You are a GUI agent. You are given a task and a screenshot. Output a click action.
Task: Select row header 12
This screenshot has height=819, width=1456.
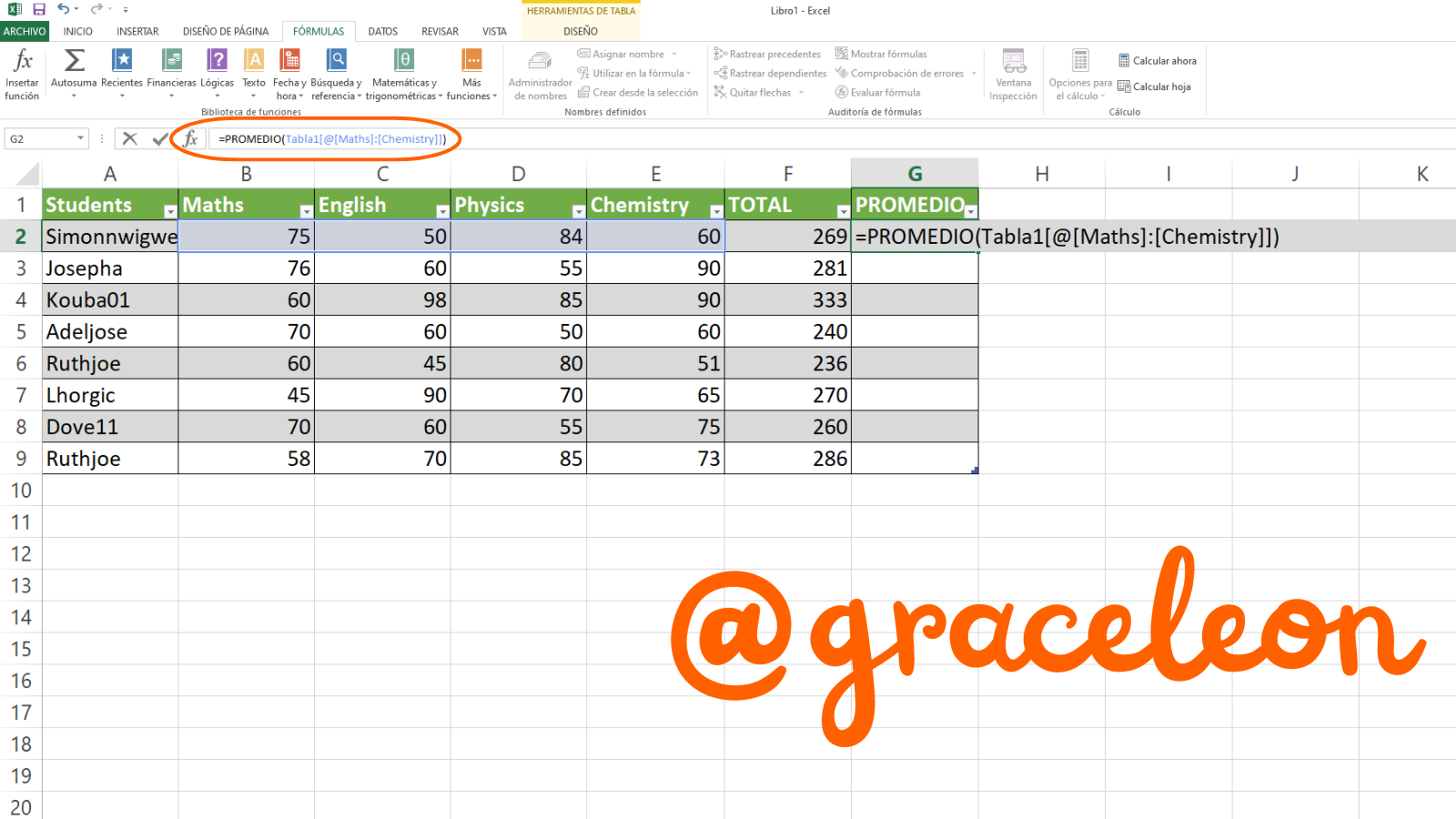click(x=21, y=553)
